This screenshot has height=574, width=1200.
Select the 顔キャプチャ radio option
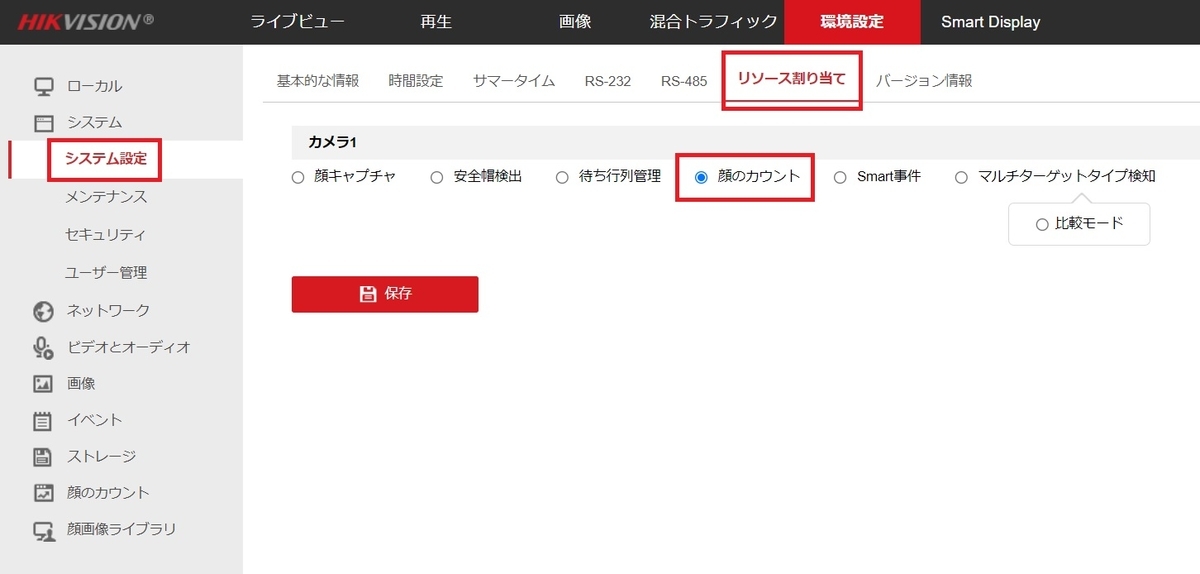[x=297, y=177]
